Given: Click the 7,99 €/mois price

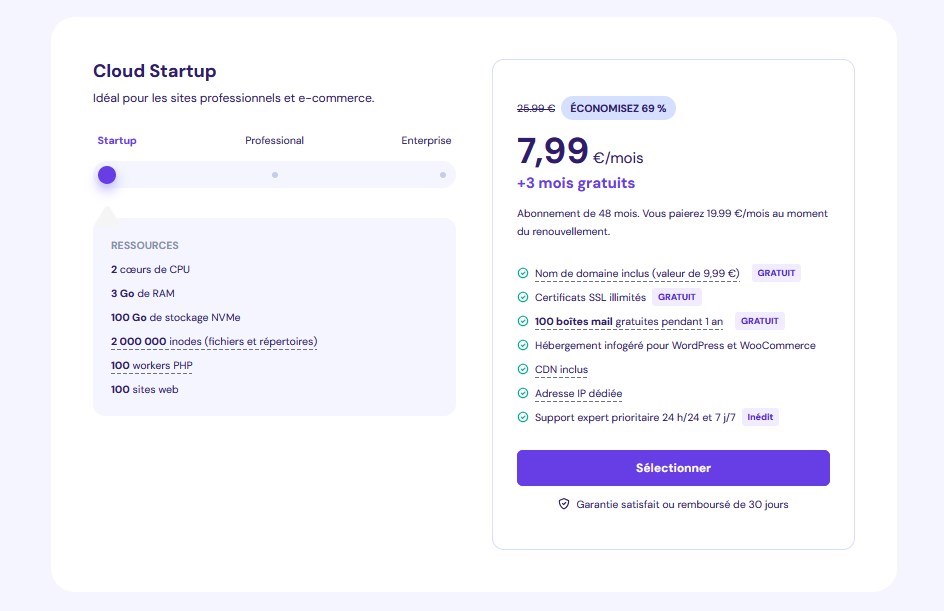Looking at the screenshot, I should click(x=580, y=151).
